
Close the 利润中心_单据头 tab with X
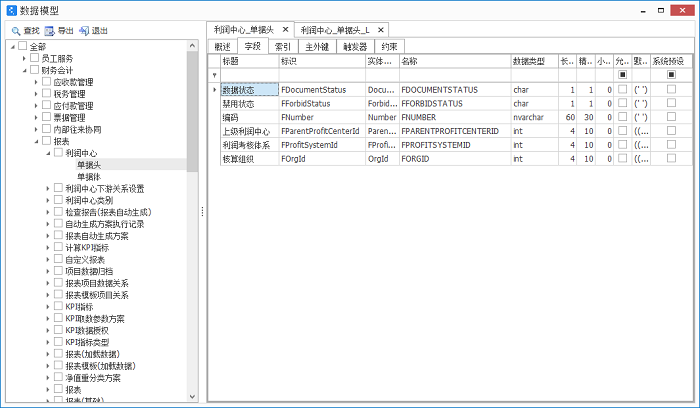284,31
